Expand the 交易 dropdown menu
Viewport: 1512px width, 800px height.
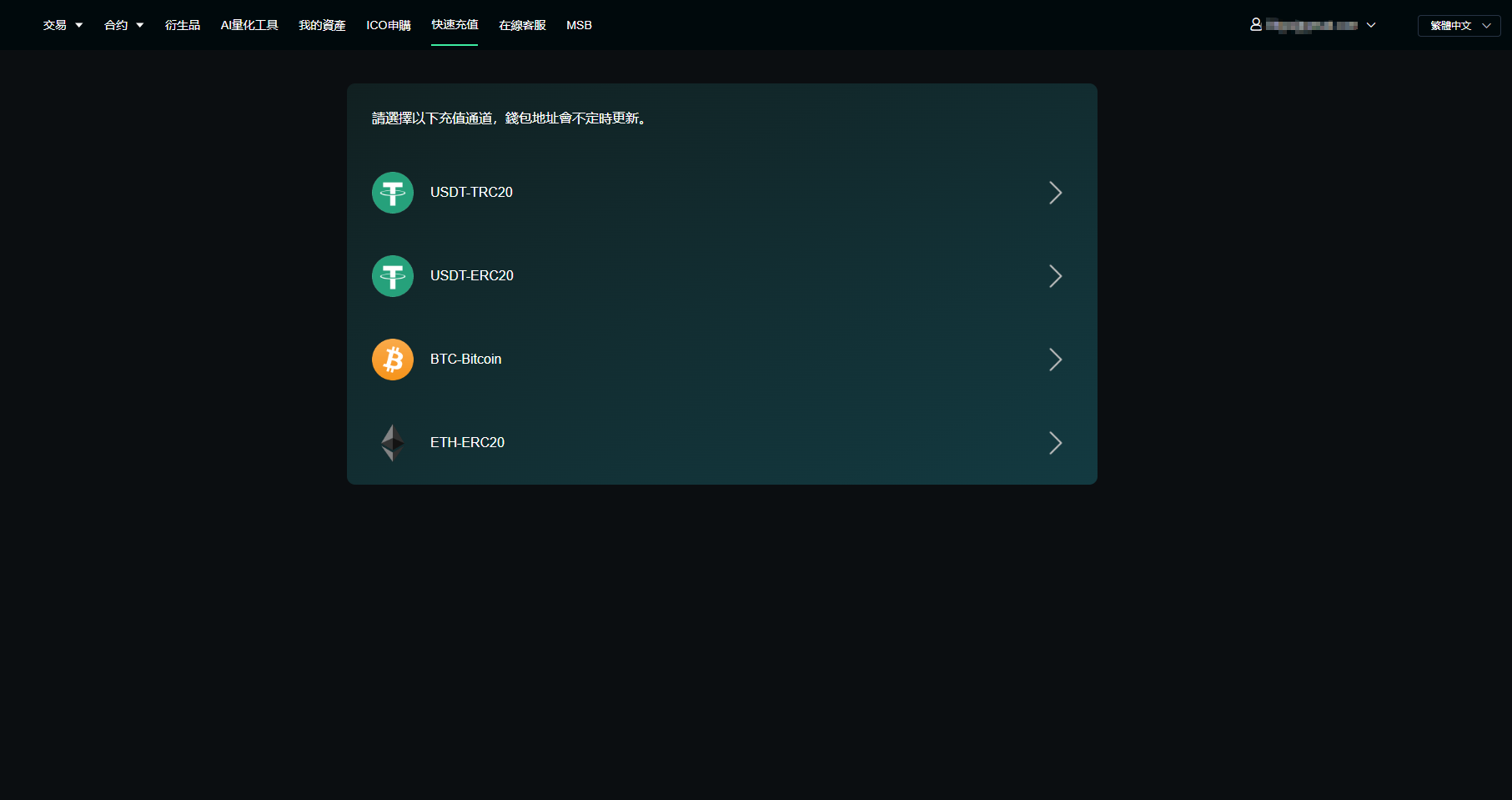(63, 25)
